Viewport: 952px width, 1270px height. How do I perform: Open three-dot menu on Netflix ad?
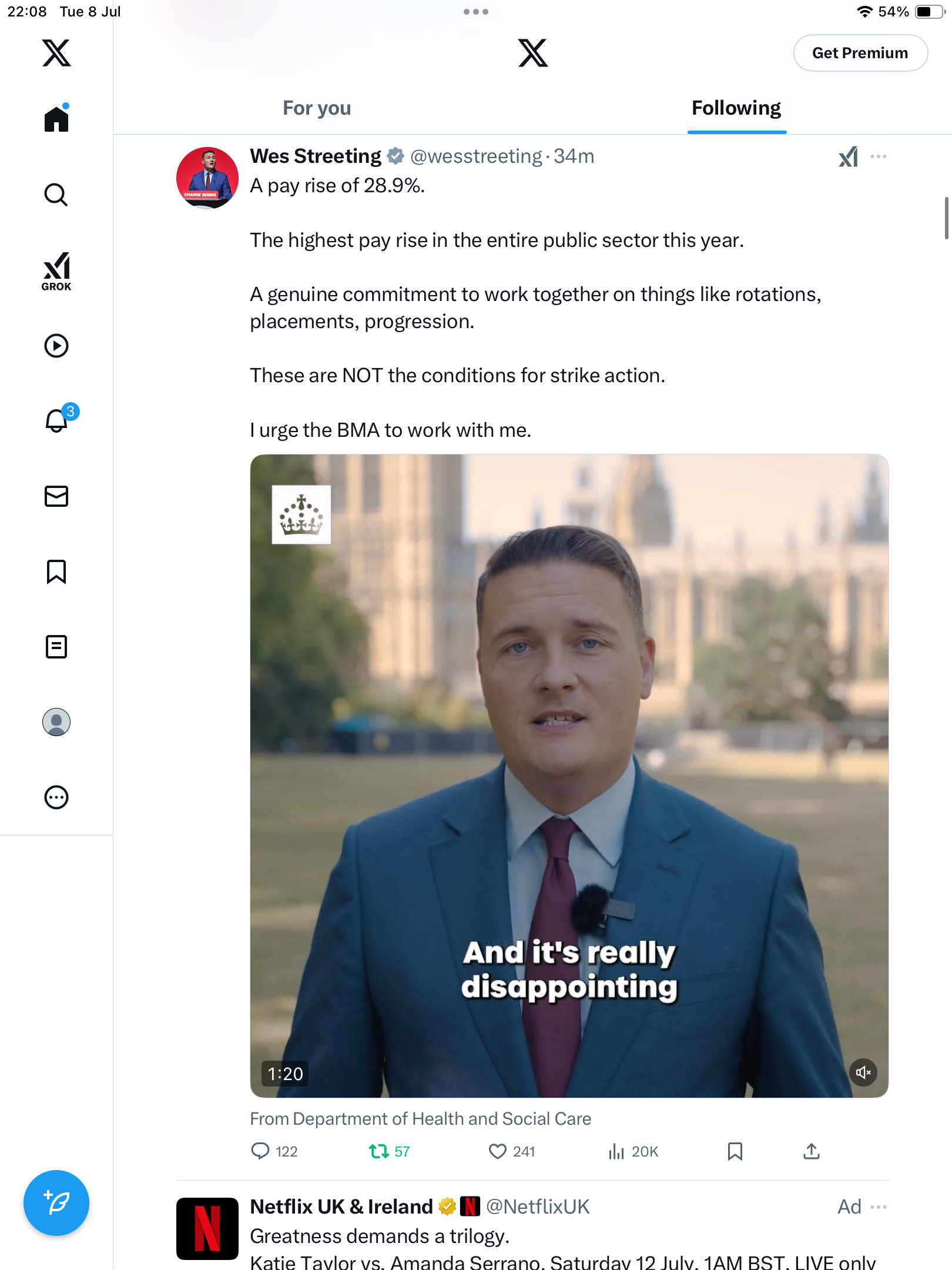[879, 1207]
